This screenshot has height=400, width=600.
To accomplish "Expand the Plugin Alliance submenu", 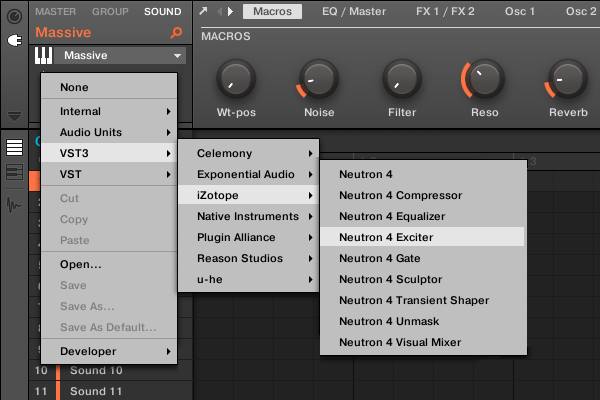I will pyautogui.click(x=249, y=237).
